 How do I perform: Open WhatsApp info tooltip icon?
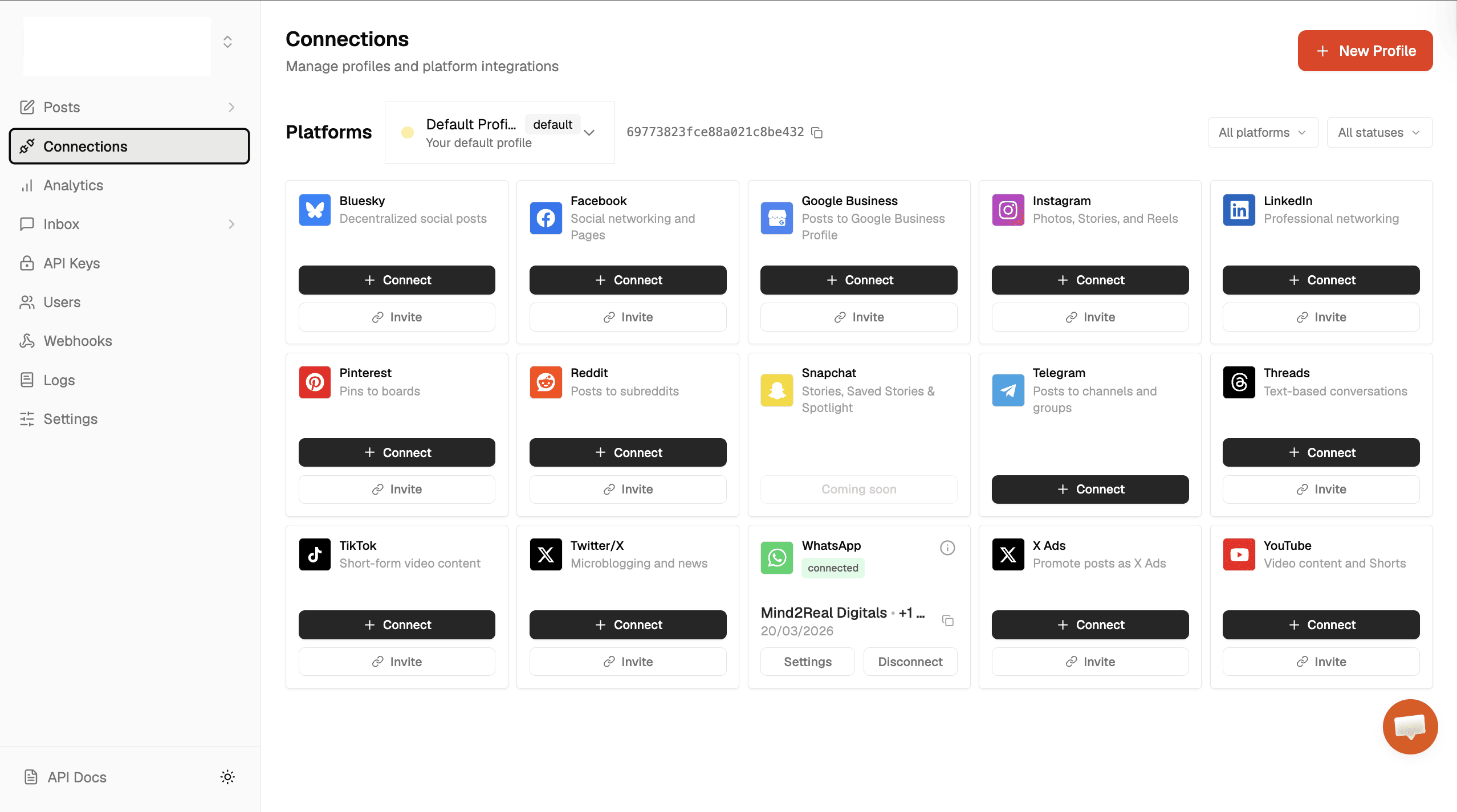[947, 548]
